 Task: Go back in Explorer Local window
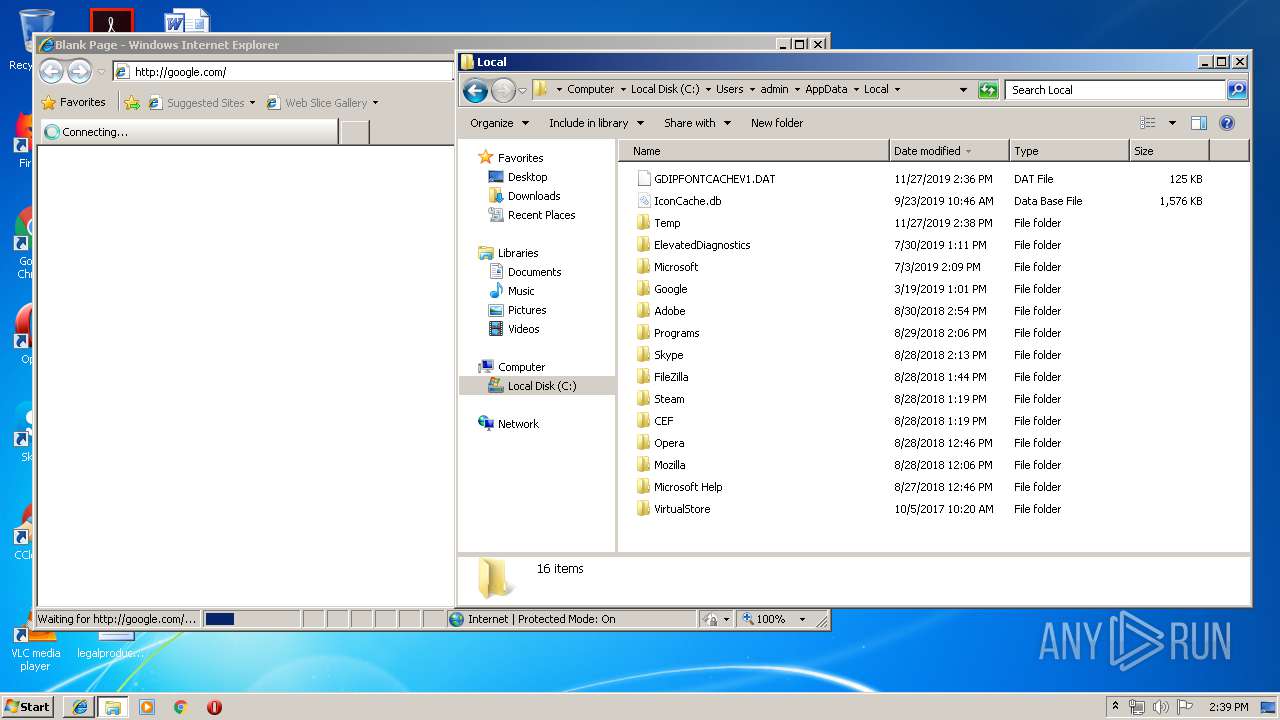pos(476,90)
